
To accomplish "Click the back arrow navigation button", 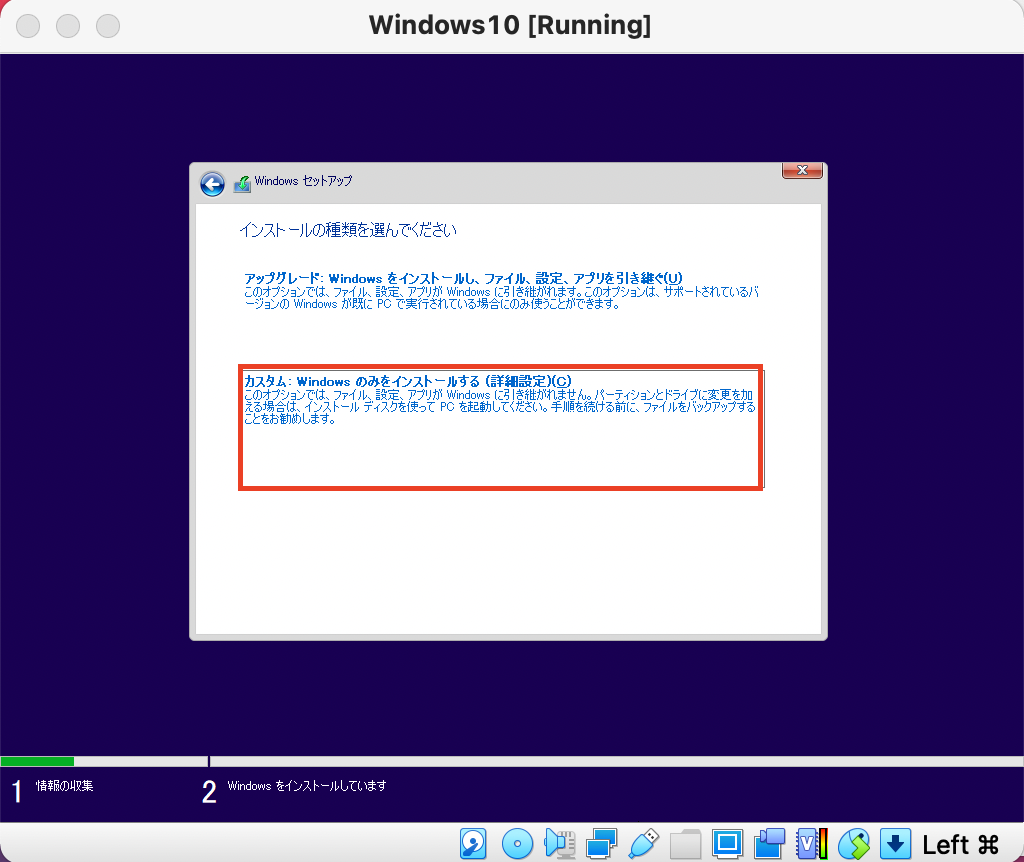I will (x=212, y=184).
